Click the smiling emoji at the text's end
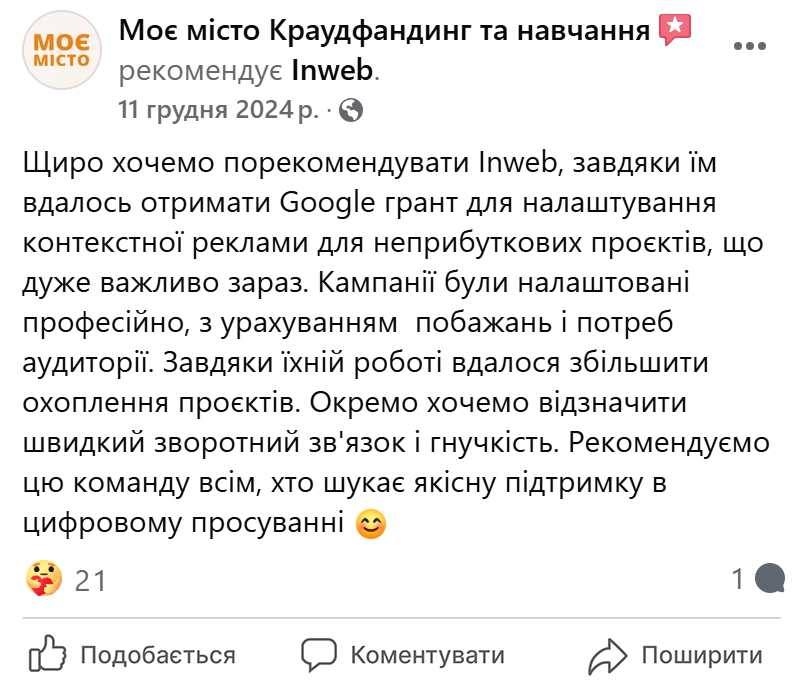Image resolution: width=800 pixels, height=692 pixels. click(369, 520)
